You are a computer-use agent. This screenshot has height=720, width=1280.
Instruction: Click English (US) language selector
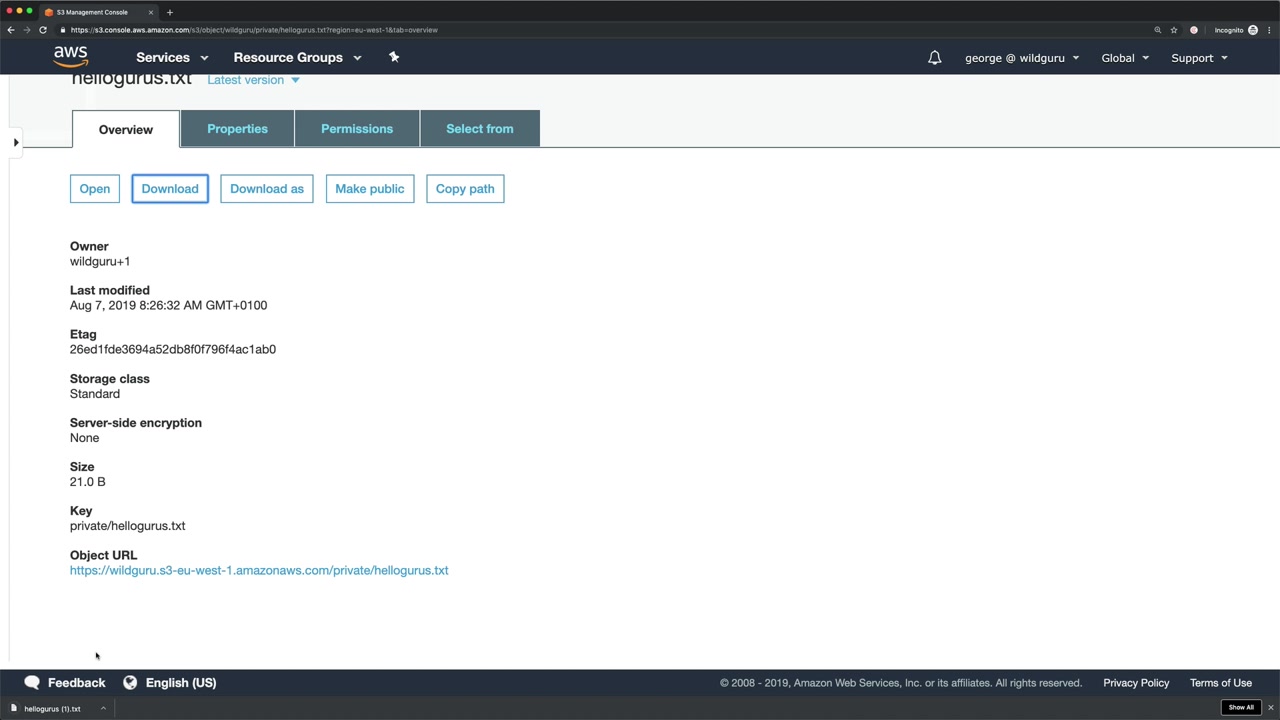point(181,682)
